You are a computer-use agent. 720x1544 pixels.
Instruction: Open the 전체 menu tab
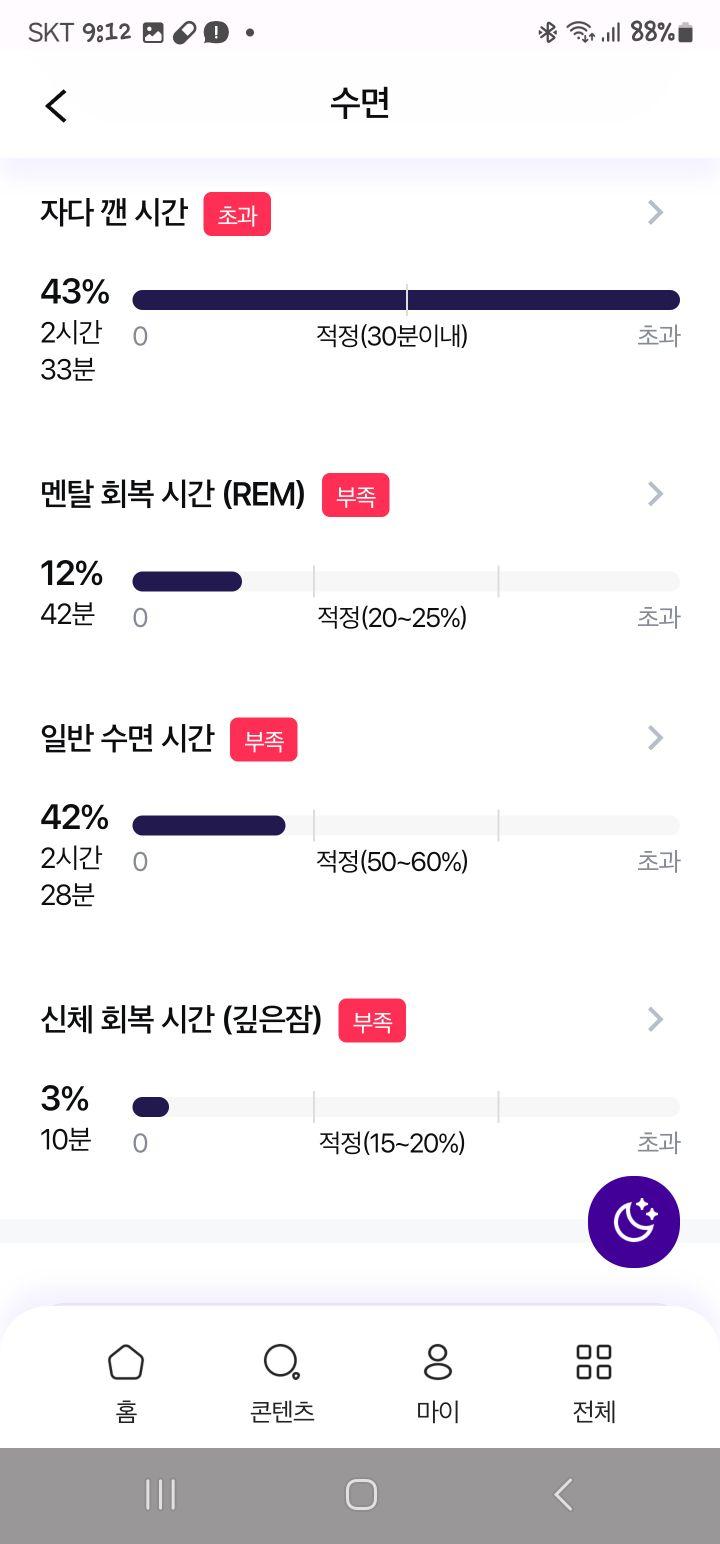[594, 1384]
